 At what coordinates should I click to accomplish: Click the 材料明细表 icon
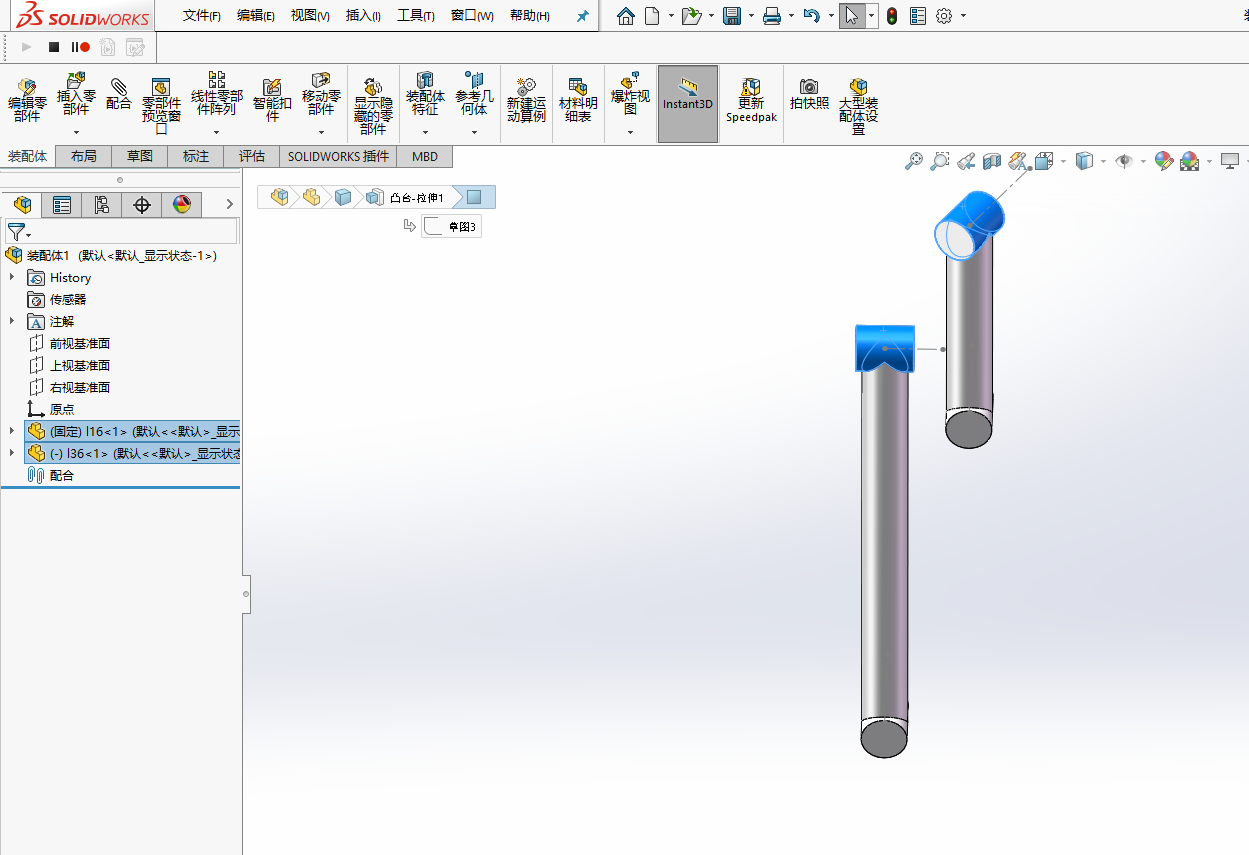578,95
